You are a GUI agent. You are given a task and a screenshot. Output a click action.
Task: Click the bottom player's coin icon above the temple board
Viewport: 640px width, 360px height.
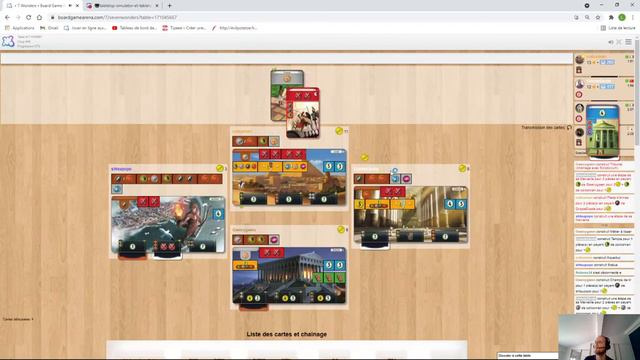(341, 230)
